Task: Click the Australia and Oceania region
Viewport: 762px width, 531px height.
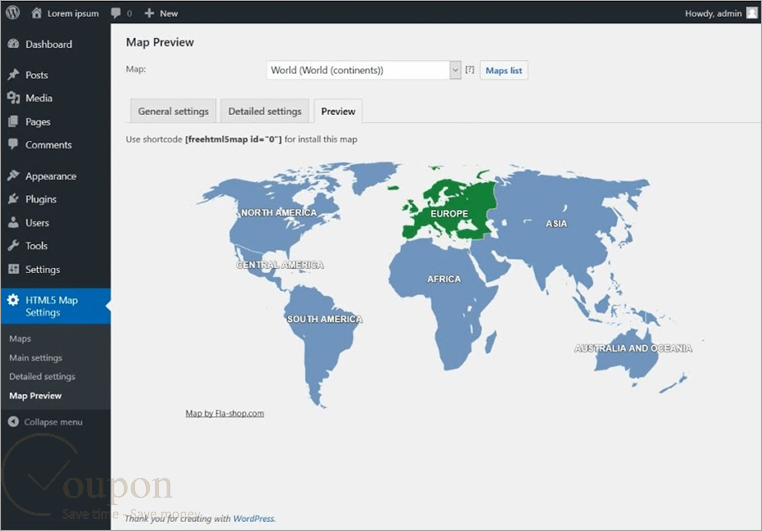Action: [633, 348]
